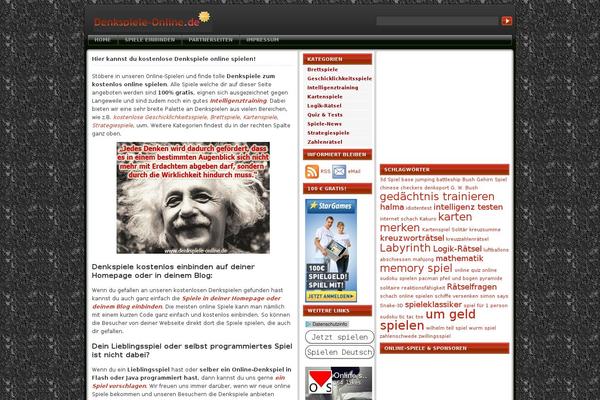Open the idiotentest tag

click(419, 208)
